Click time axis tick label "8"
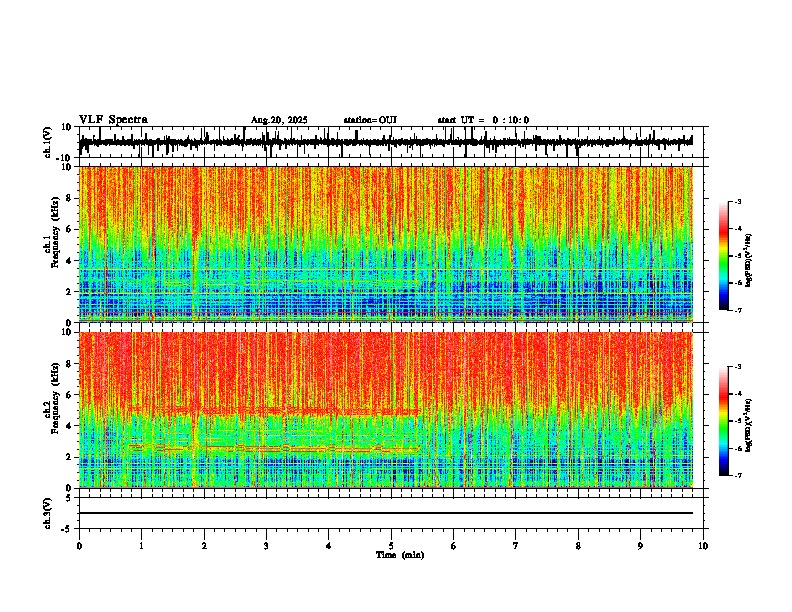The image size is (792, 612). [x=578, y=546]
